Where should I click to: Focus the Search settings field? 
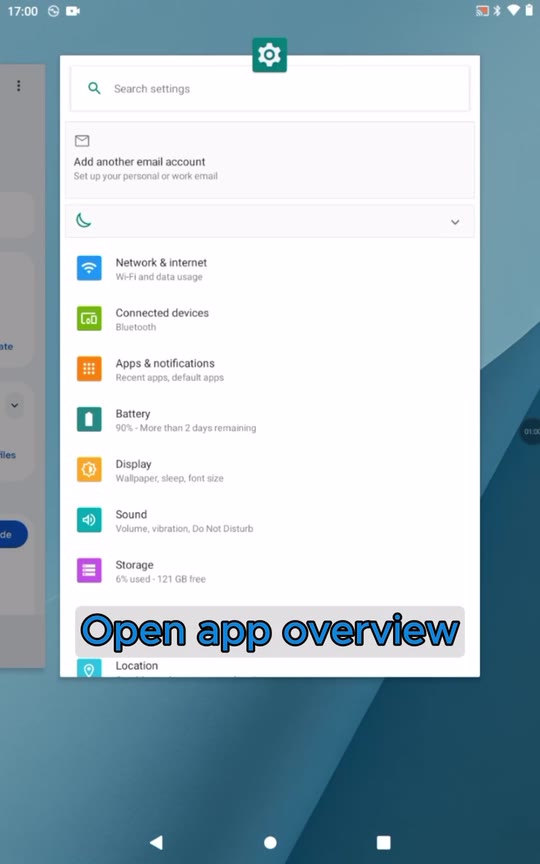269,89
